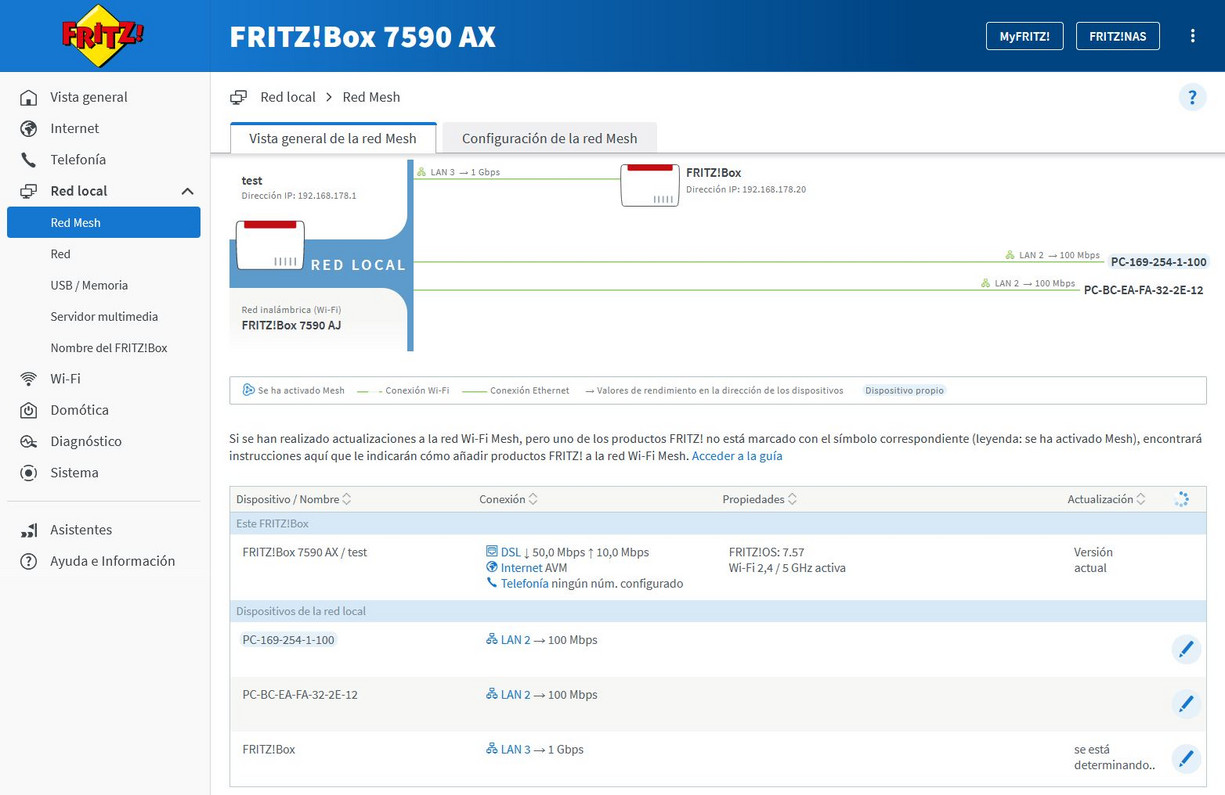Screen dimensions: 1225x795
Task: Click the Vista general home icon
Action: coord(29,97)
